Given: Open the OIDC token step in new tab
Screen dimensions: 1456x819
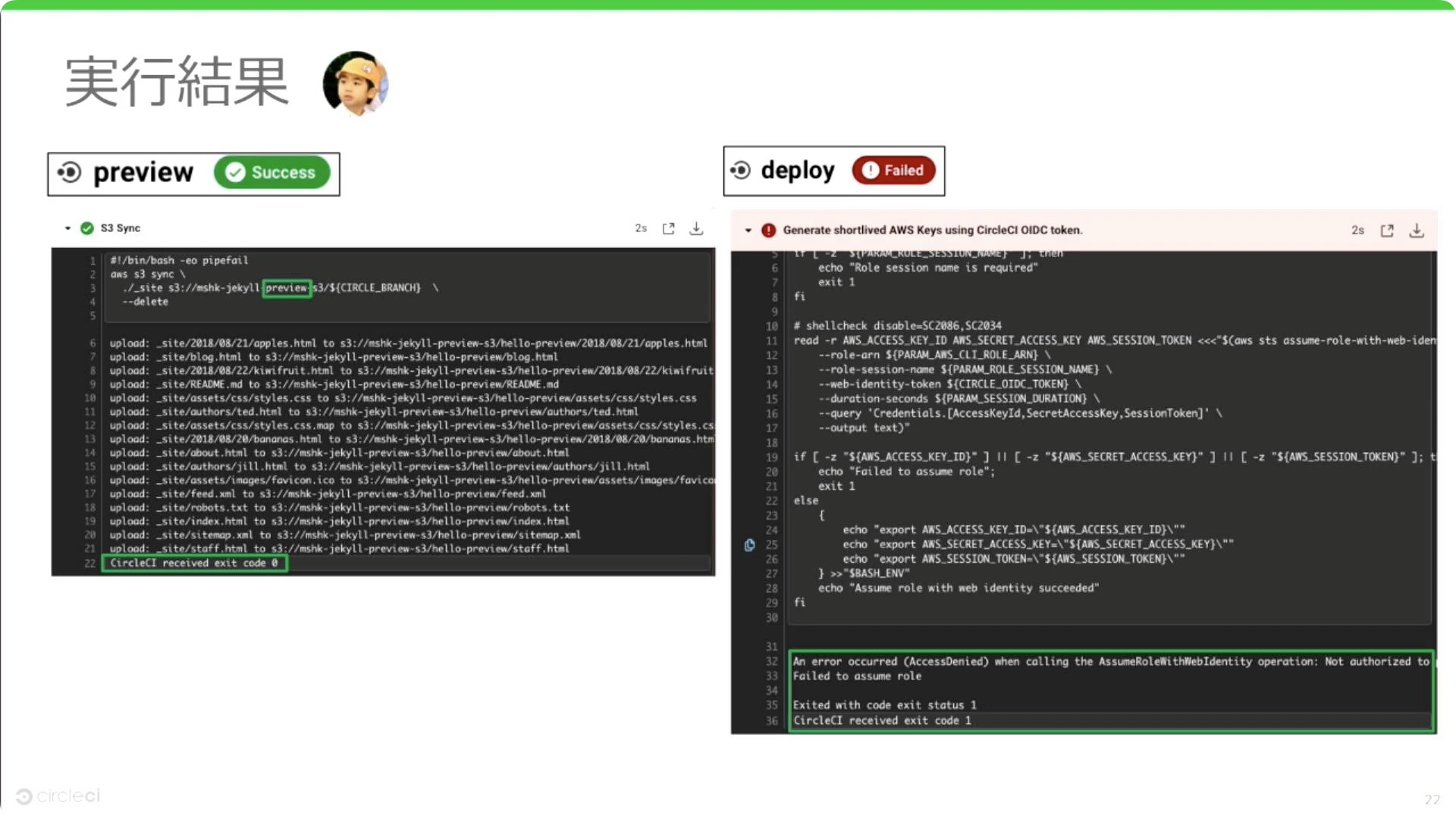Looking at the screenshot, I should pos(1387,231).
